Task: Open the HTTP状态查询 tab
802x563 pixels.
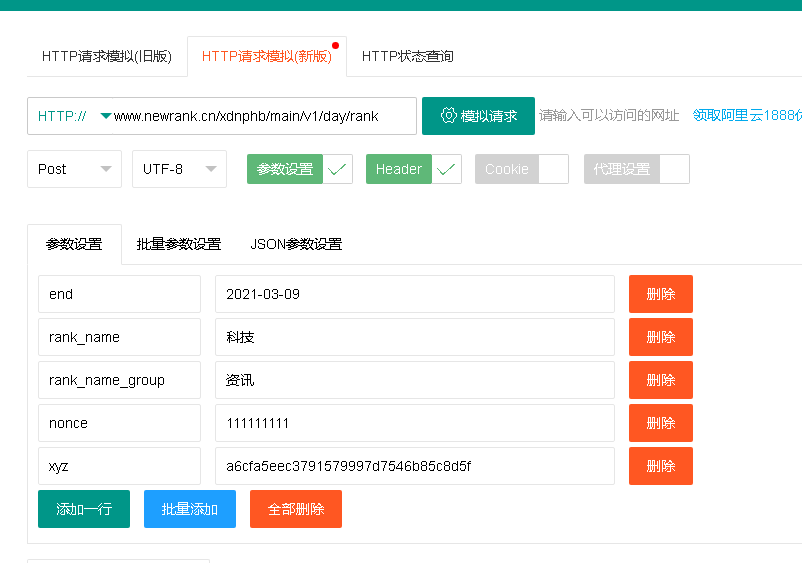Action: tap(408, 56)
